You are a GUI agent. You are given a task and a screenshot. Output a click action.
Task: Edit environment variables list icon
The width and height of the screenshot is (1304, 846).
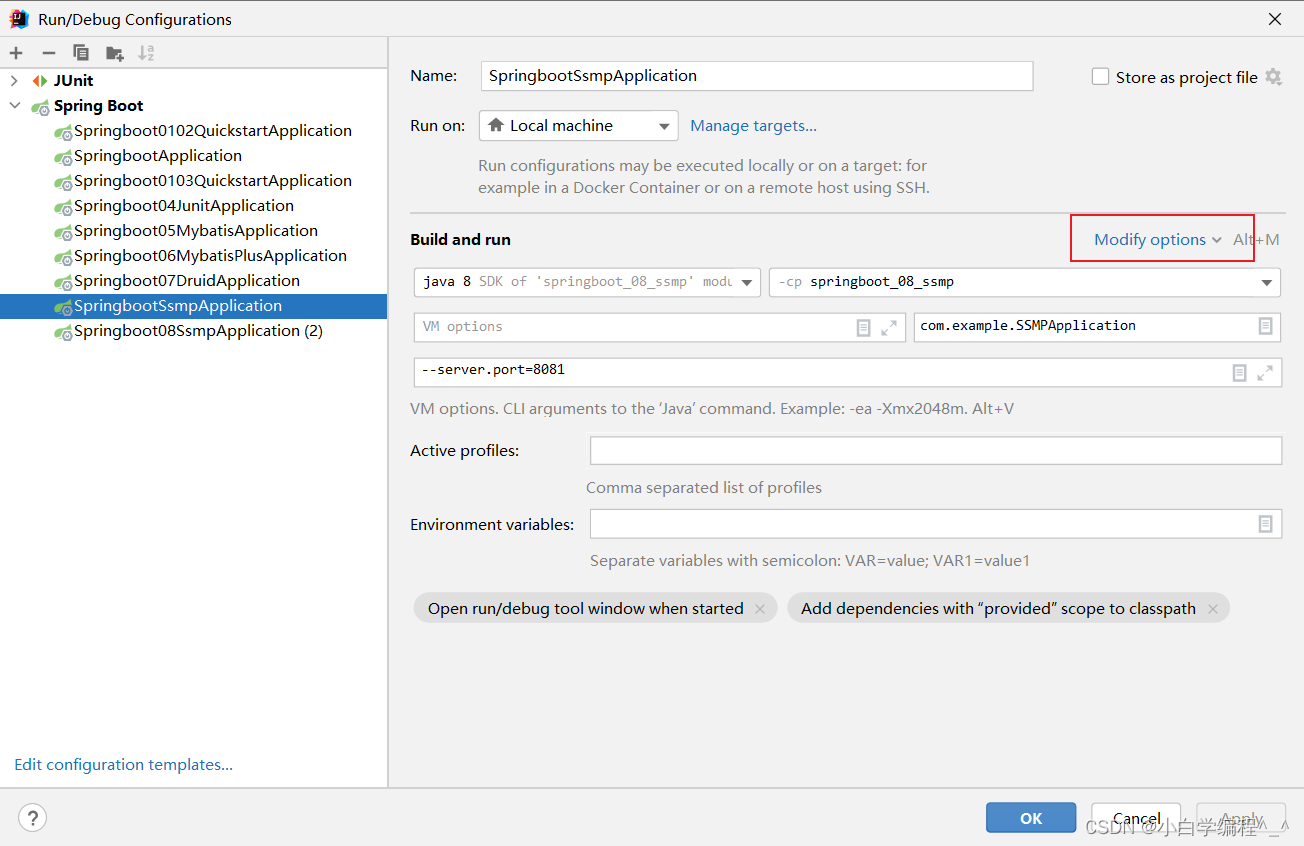[x=1265, y=524]
